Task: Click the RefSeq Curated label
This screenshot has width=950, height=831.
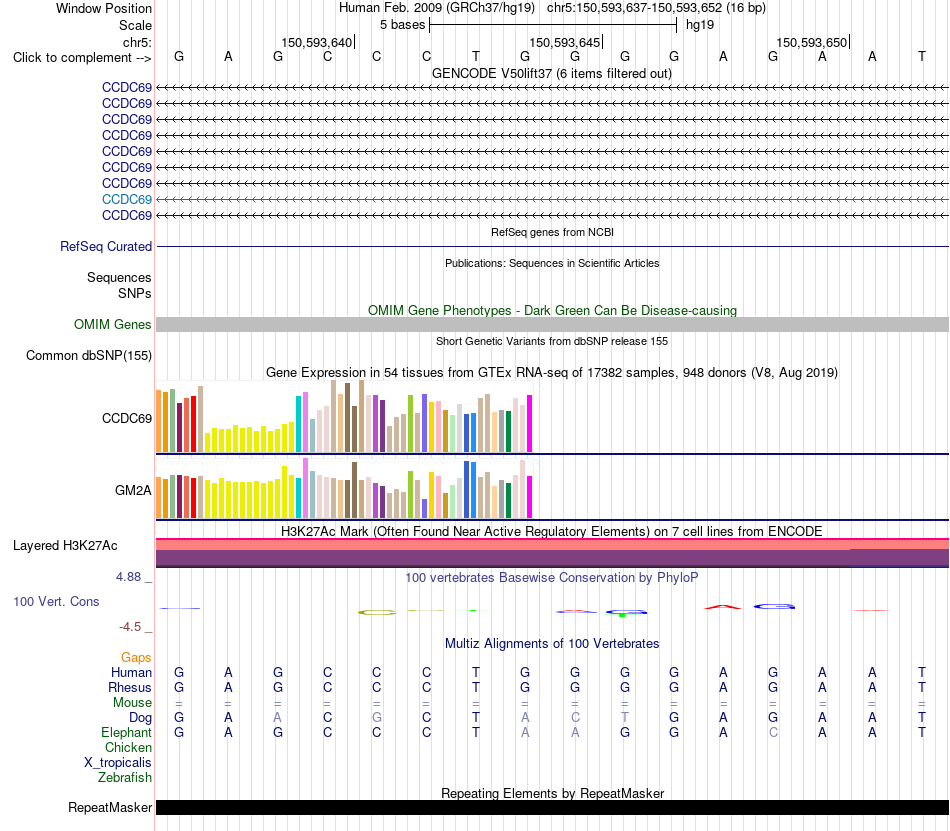Action: click(x=106, y=247)
